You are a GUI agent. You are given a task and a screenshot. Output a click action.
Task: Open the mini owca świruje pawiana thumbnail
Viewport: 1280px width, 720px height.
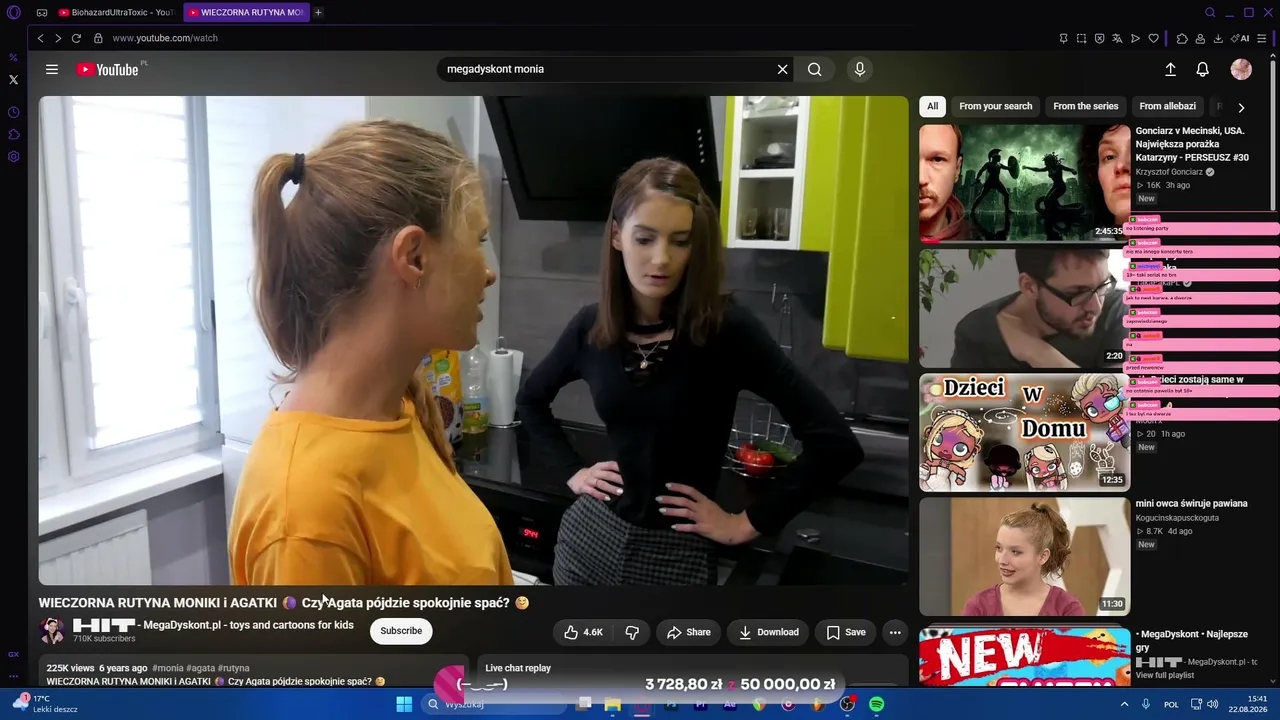pyautogui.click(x=1024, y=556)
